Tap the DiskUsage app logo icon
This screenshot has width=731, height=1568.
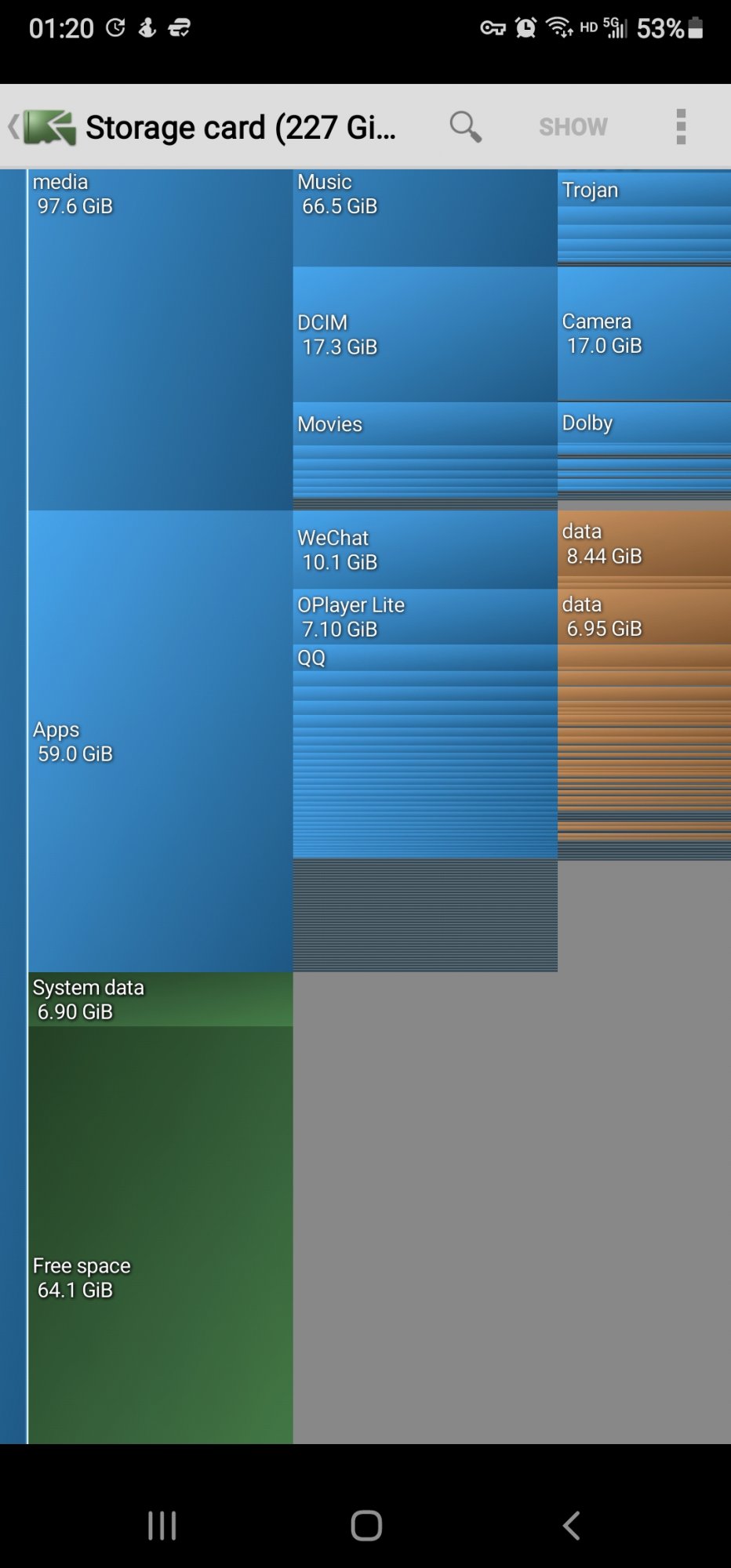tap(50, 127)
